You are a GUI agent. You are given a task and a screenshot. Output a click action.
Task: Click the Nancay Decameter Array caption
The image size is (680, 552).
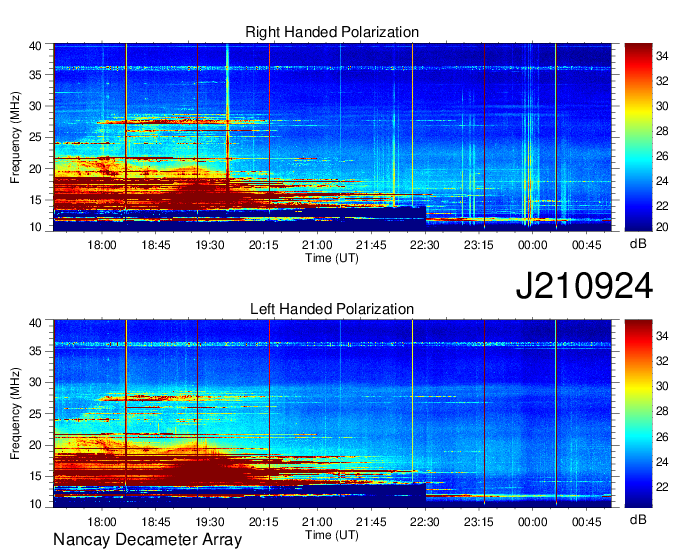[147, 540]
